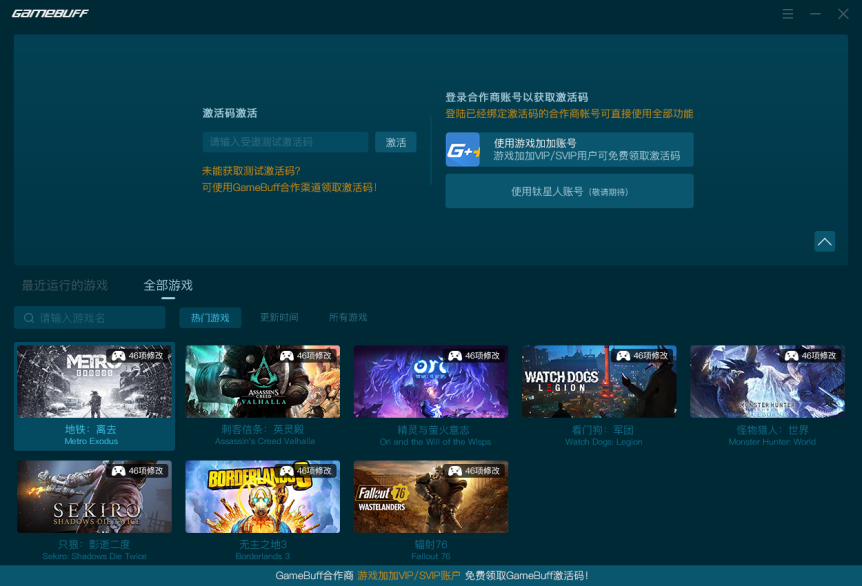862x586 pixels.
Task: Open Assassin's Creed Valhalla thumbnail
Action: coord(263,382)
